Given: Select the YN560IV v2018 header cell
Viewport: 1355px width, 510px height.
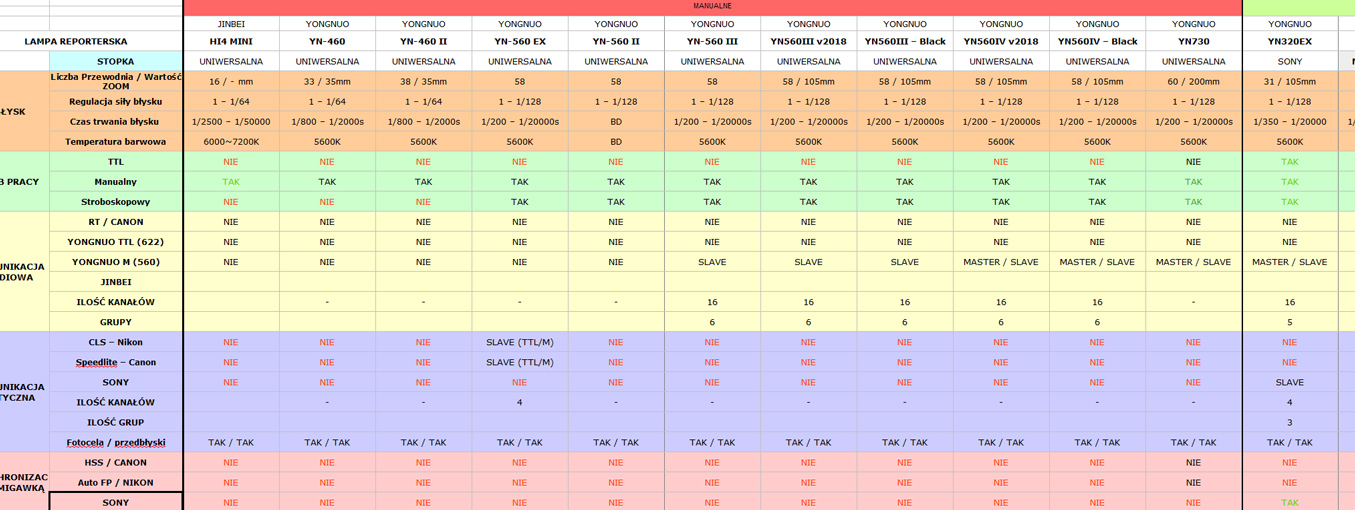Looking at the screenshot, I should coord(1001,42).
